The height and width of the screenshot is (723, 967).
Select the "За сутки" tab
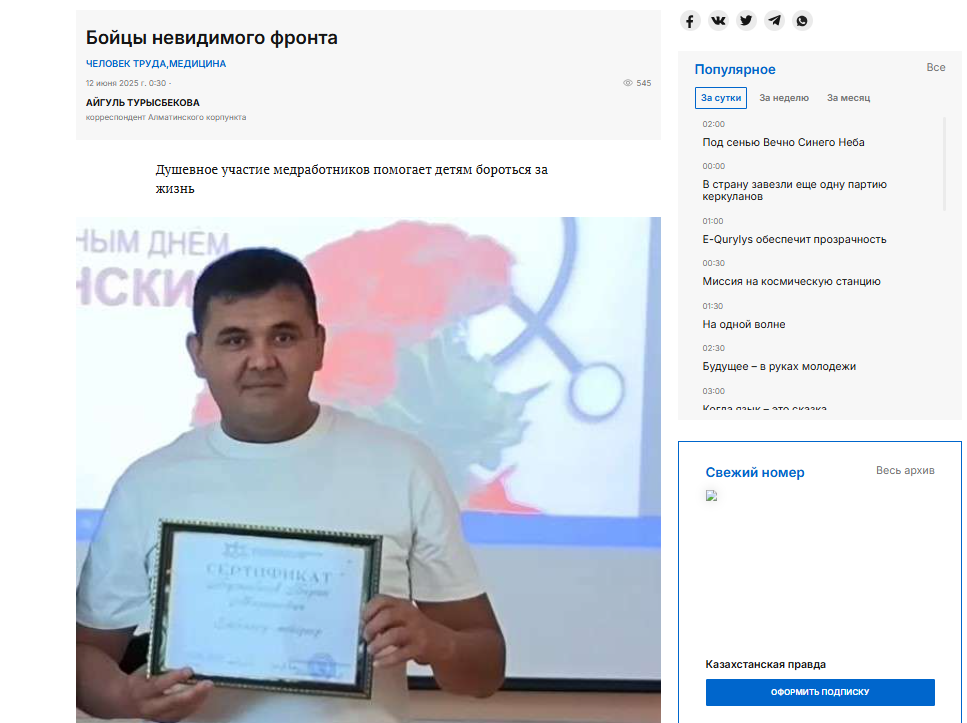click(x=721, y=98)
